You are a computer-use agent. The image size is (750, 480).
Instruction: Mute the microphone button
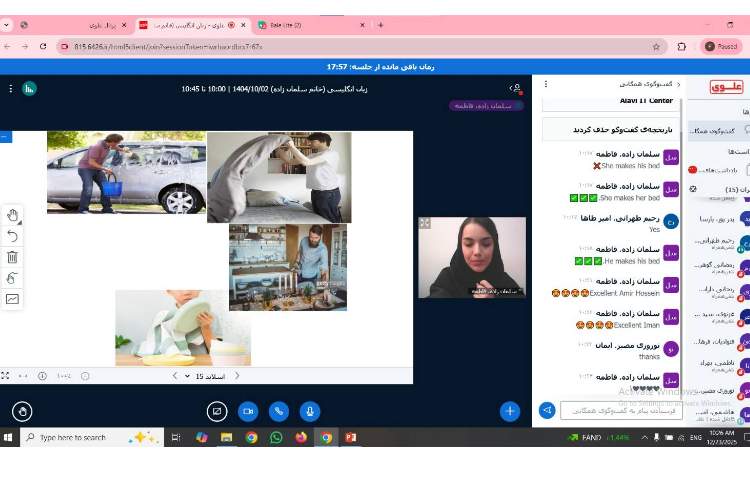tap(310, 412)
